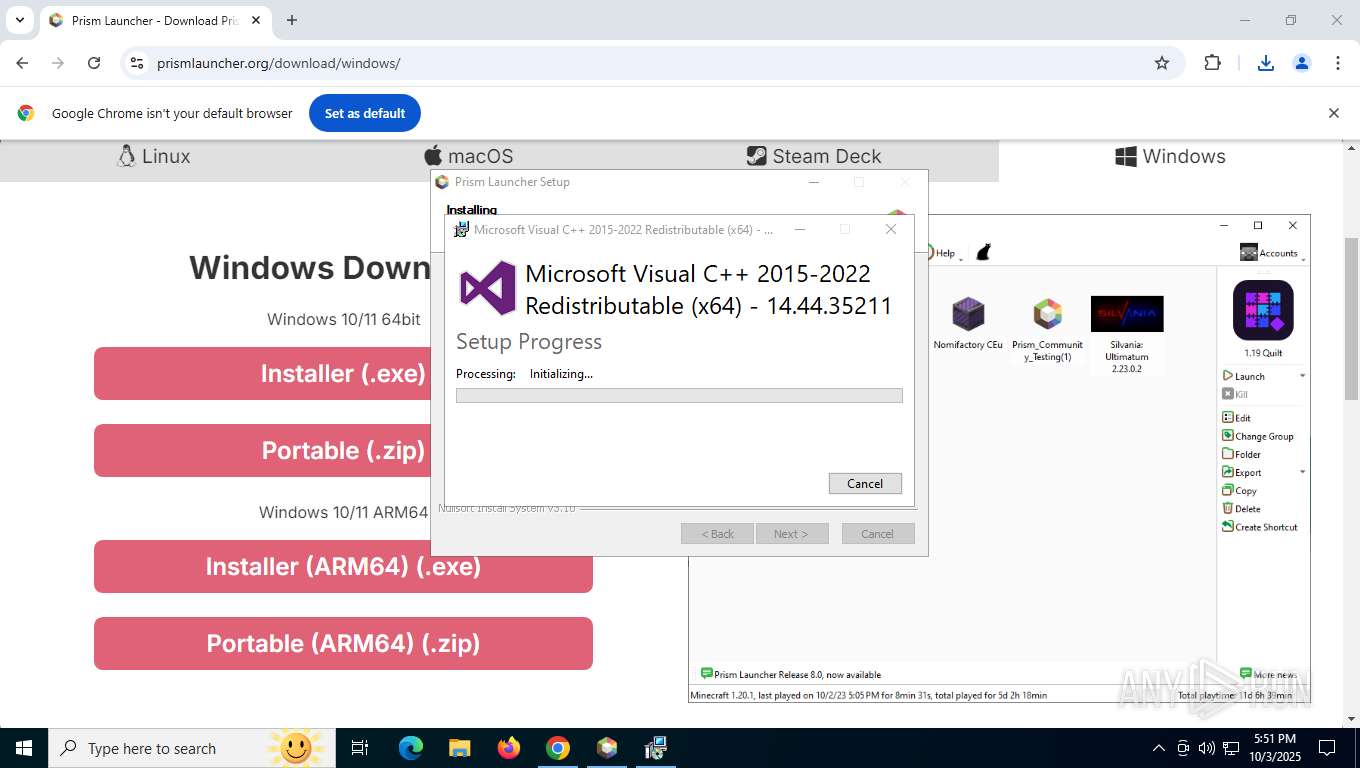The image size is (1360, 768).
Task: Launch Firefox from the taskbar
Action: pyautogui.click(x=509, y=748)
